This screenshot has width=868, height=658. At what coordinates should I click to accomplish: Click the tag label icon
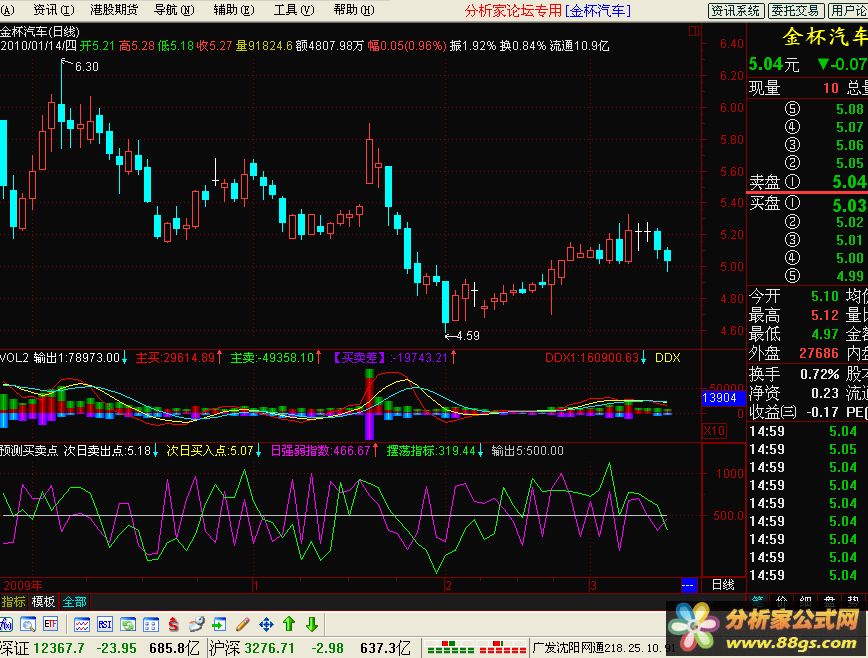pos(197,625)
